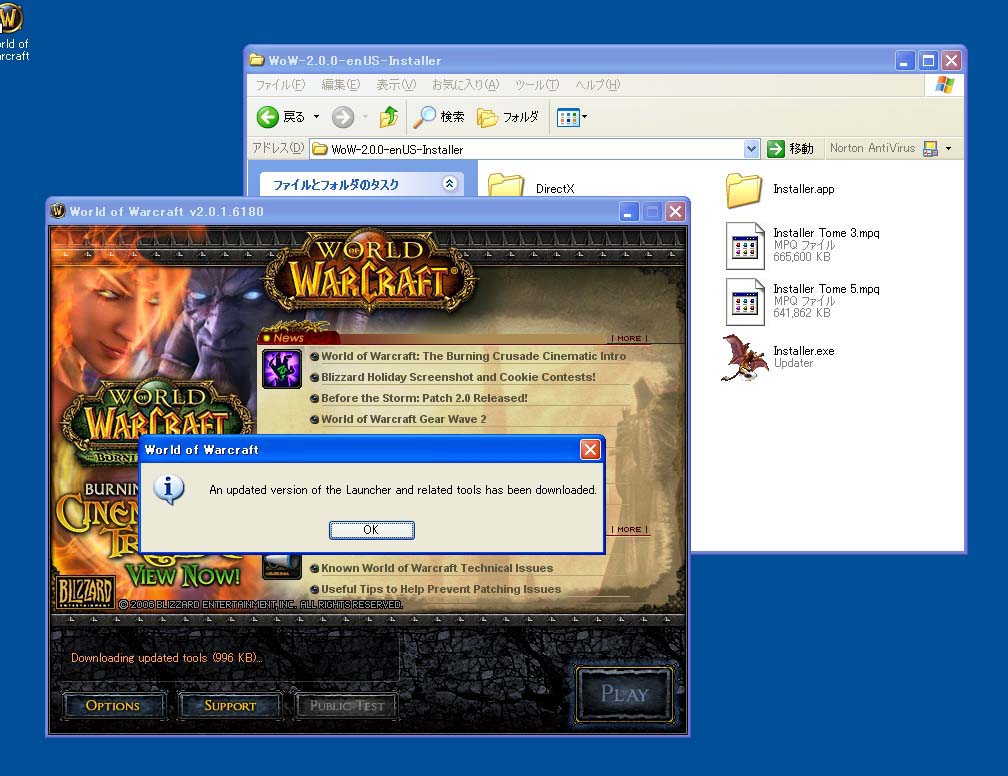1008x776 pixels.
Task: Click the View Now cinematic trailer banner
Action: (x=183, y=575)
